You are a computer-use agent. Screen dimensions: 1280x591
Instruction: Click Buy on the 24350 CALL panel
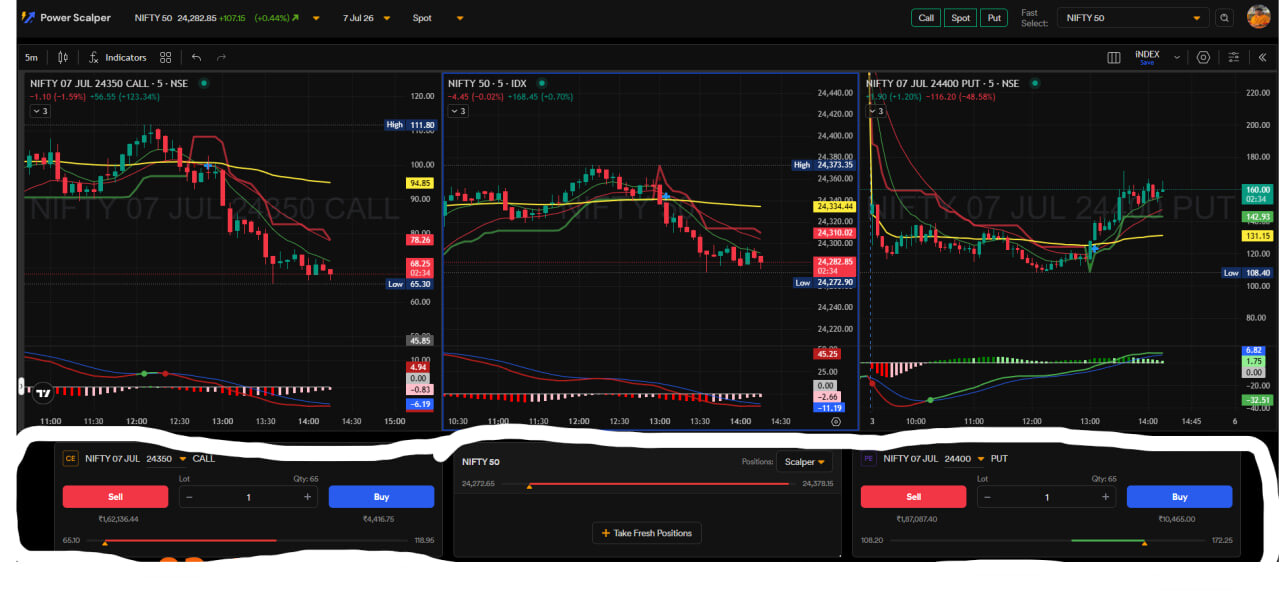(381, 497)
